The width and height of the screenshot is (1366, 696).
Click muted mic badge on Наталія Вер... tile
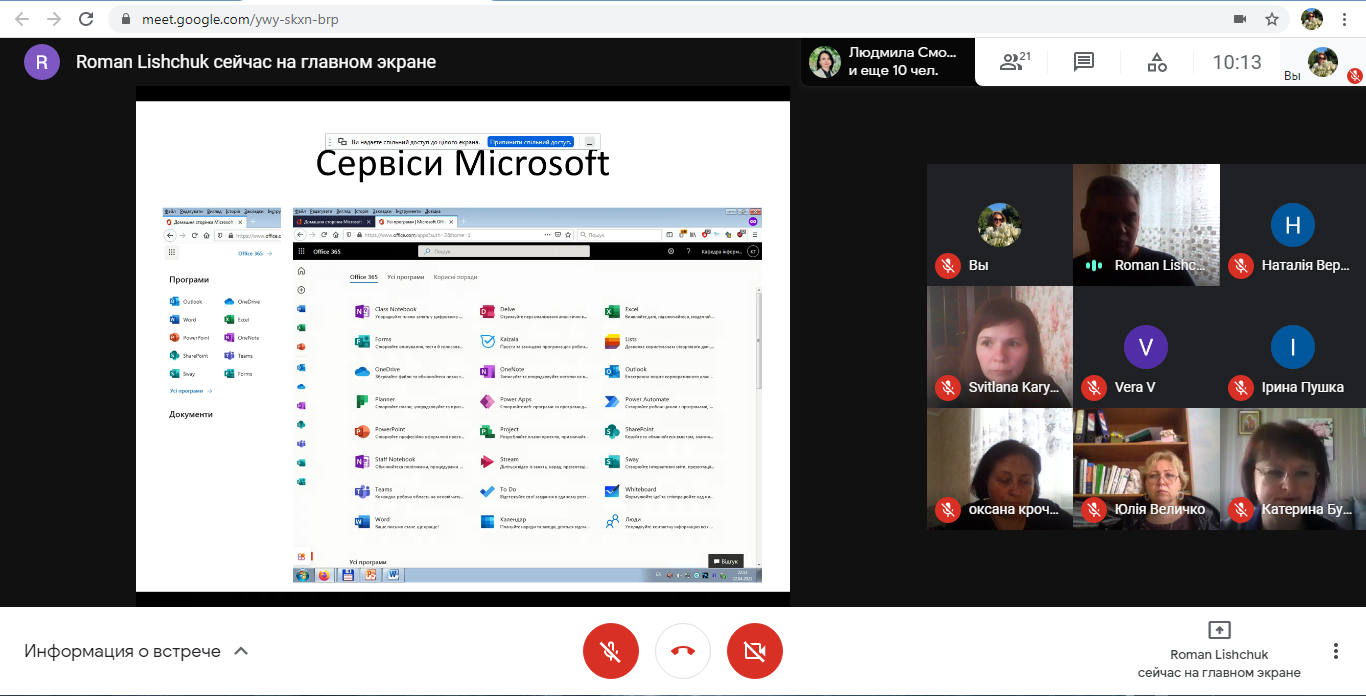pos(1241,265)
